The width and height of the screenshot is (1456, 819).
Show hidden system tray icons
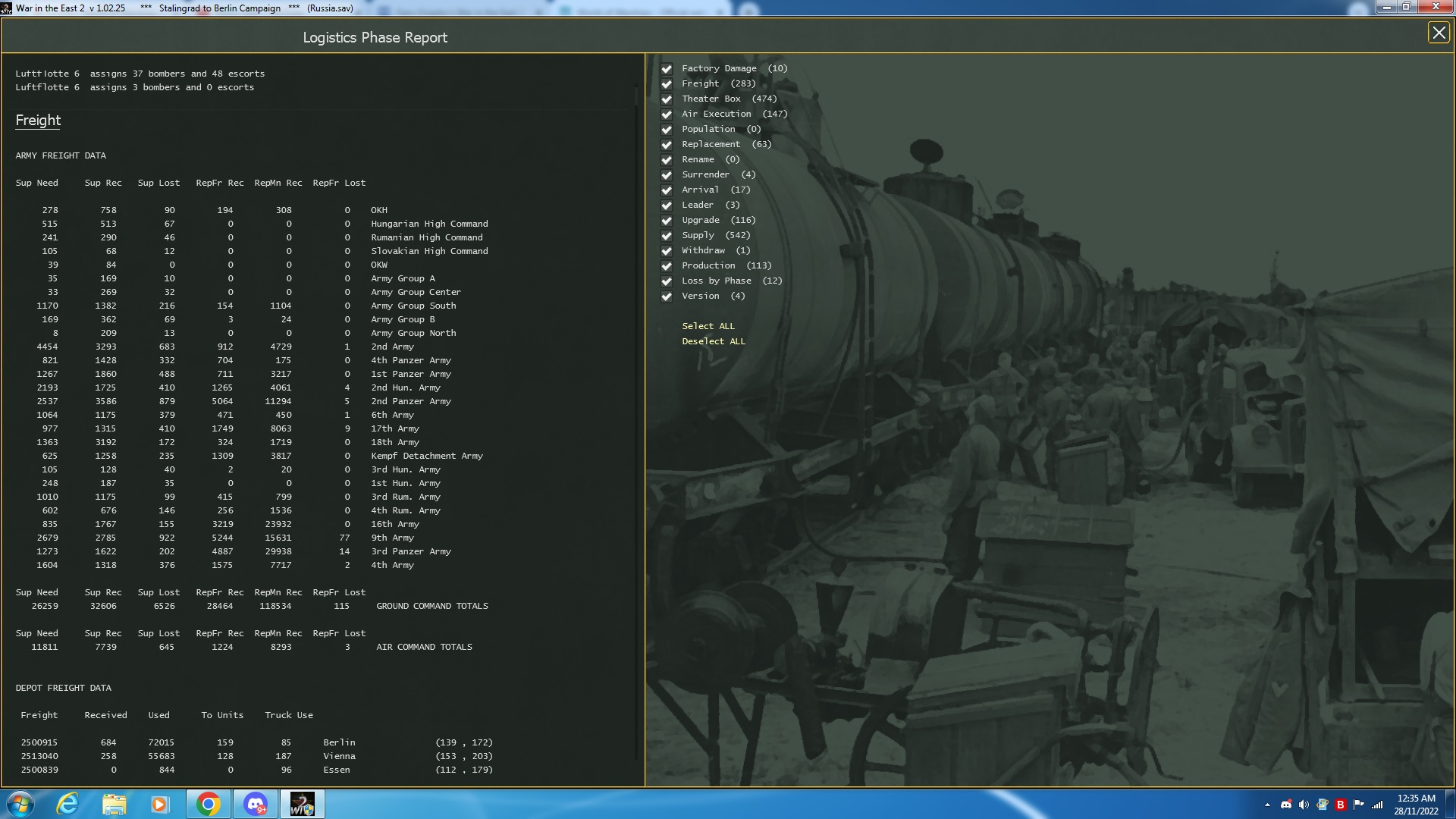(x=1267, y=805)
